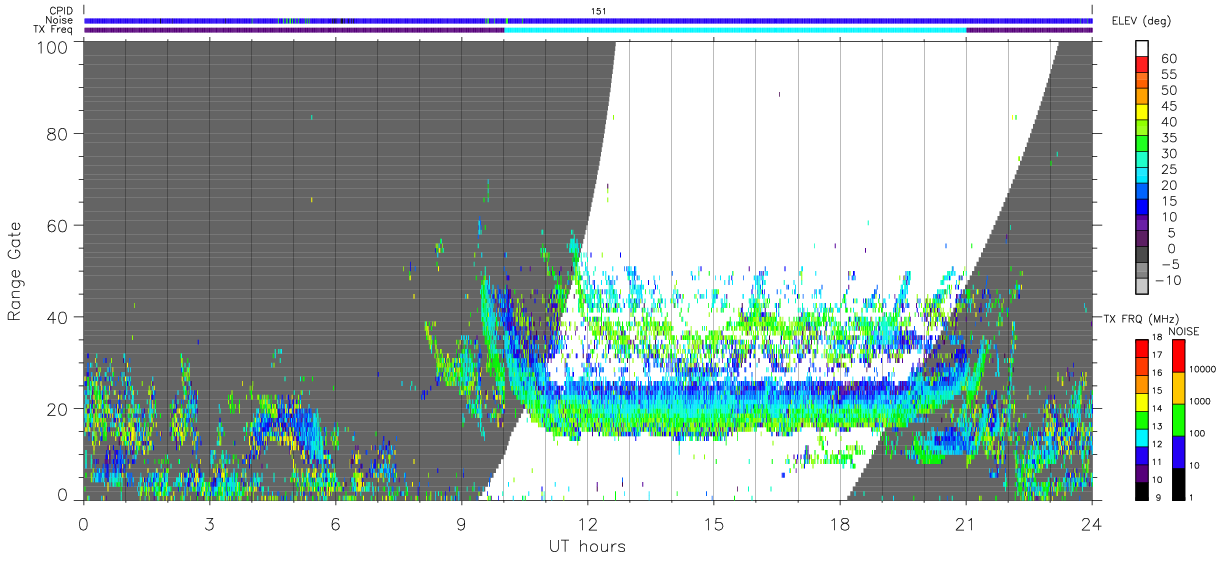
Task: Click the 'TX FRQ (MHz)' colorbar title
Action: pyautogui.click(x=1140, y=318)
